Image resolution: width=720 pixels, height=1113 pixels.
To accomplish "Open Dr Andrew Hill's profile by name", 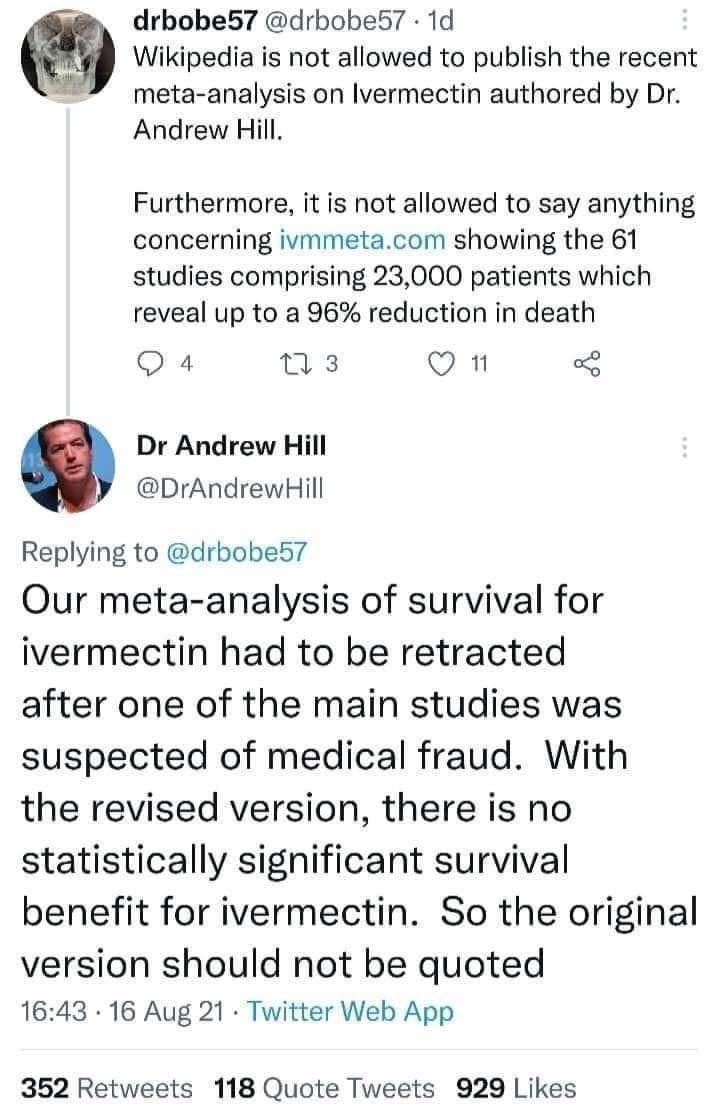I will [x=230, y=445].
